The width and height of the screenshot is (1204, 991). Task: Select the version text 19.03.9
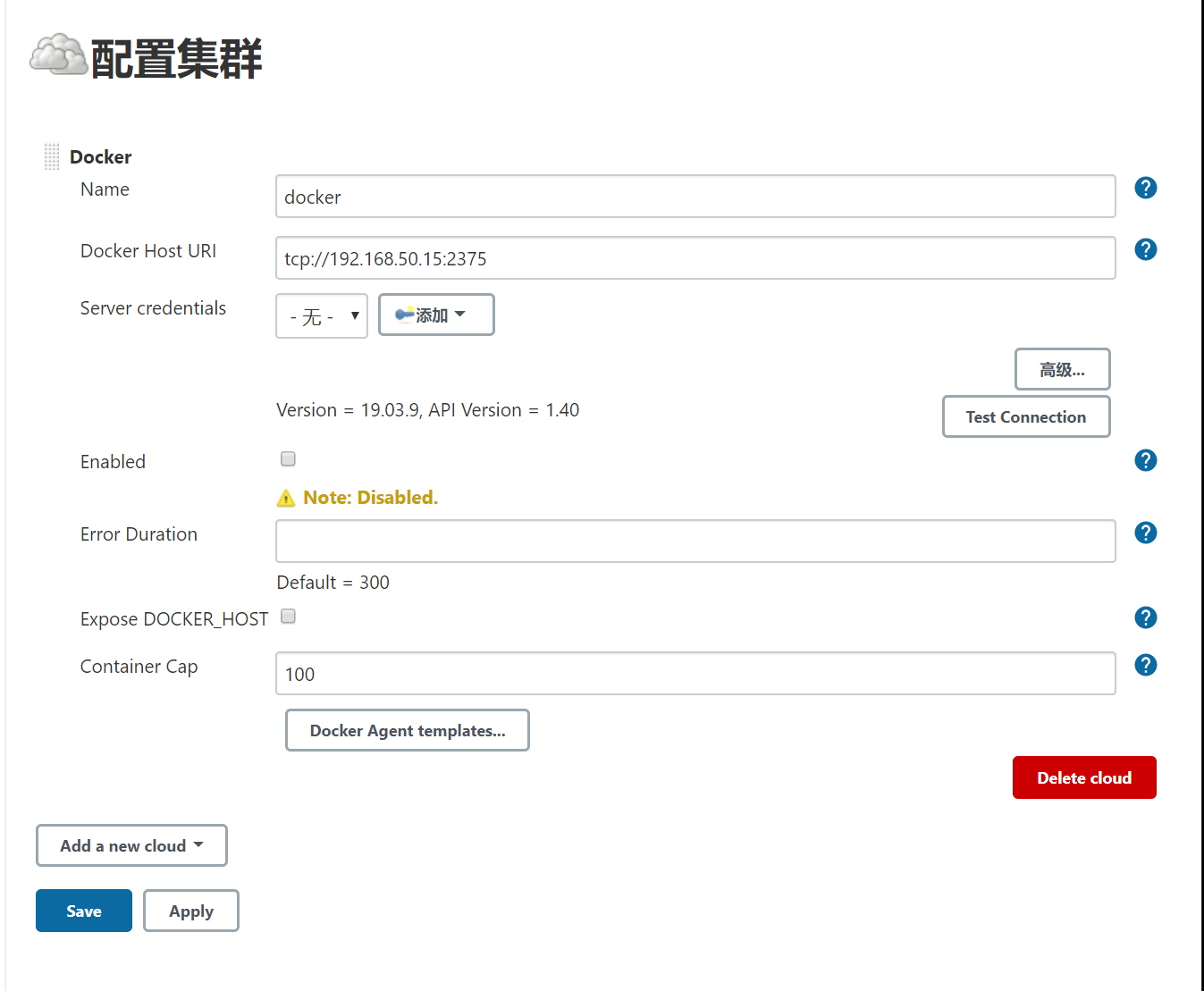391,410
